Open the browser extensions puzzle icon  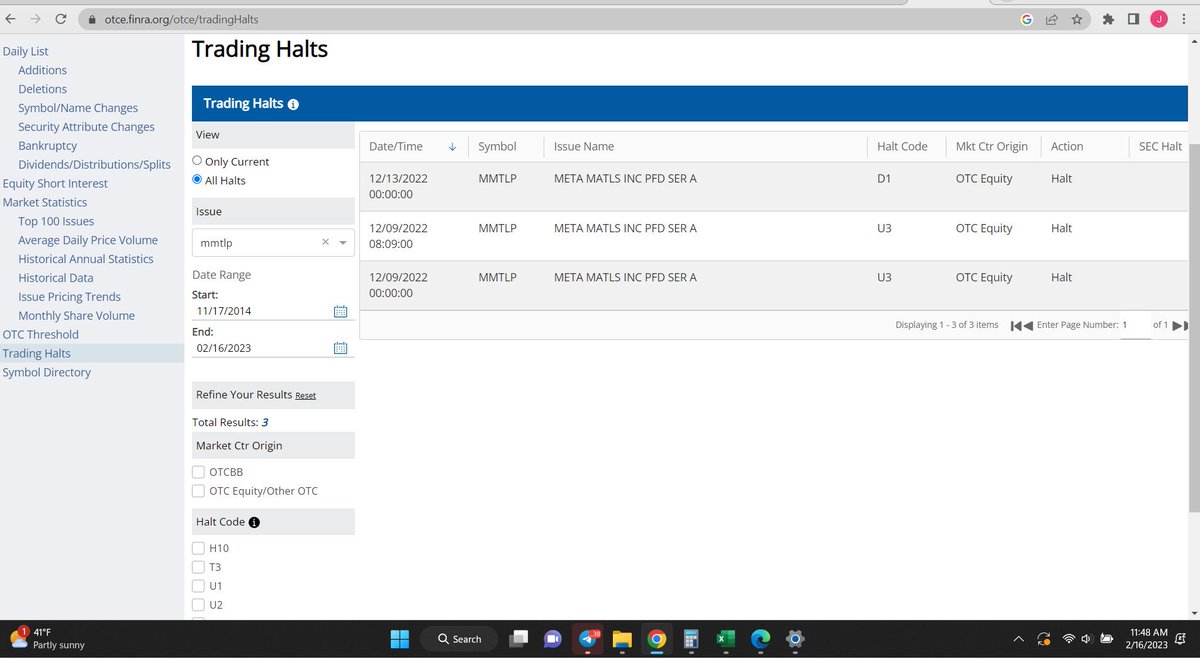tap(1108, 18)
